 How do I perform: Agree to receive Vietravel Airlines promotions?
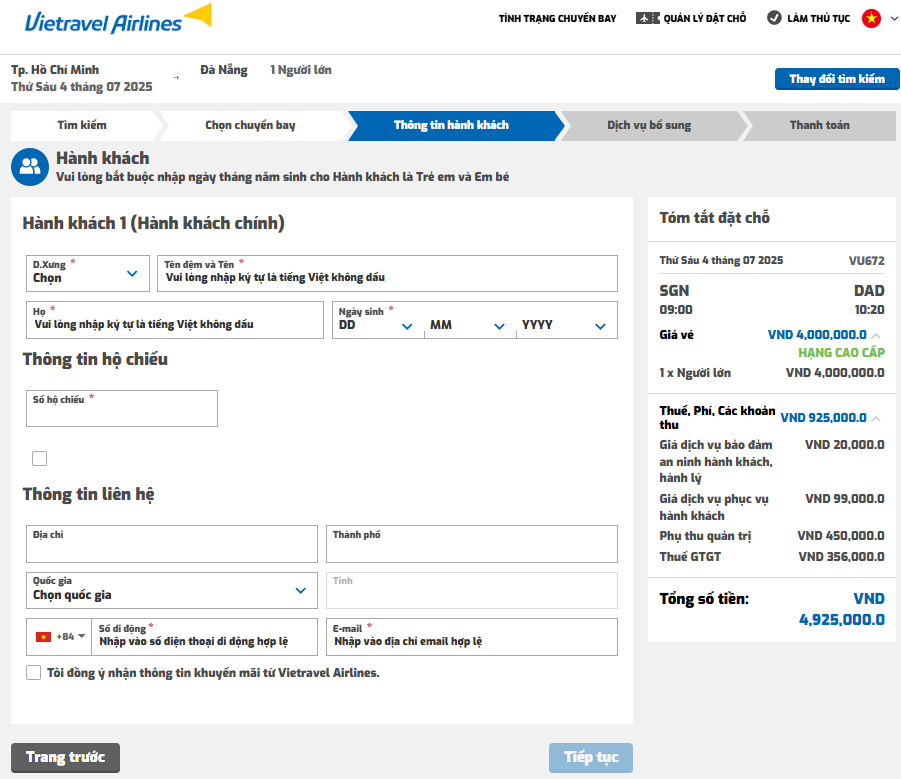[33, 673]
